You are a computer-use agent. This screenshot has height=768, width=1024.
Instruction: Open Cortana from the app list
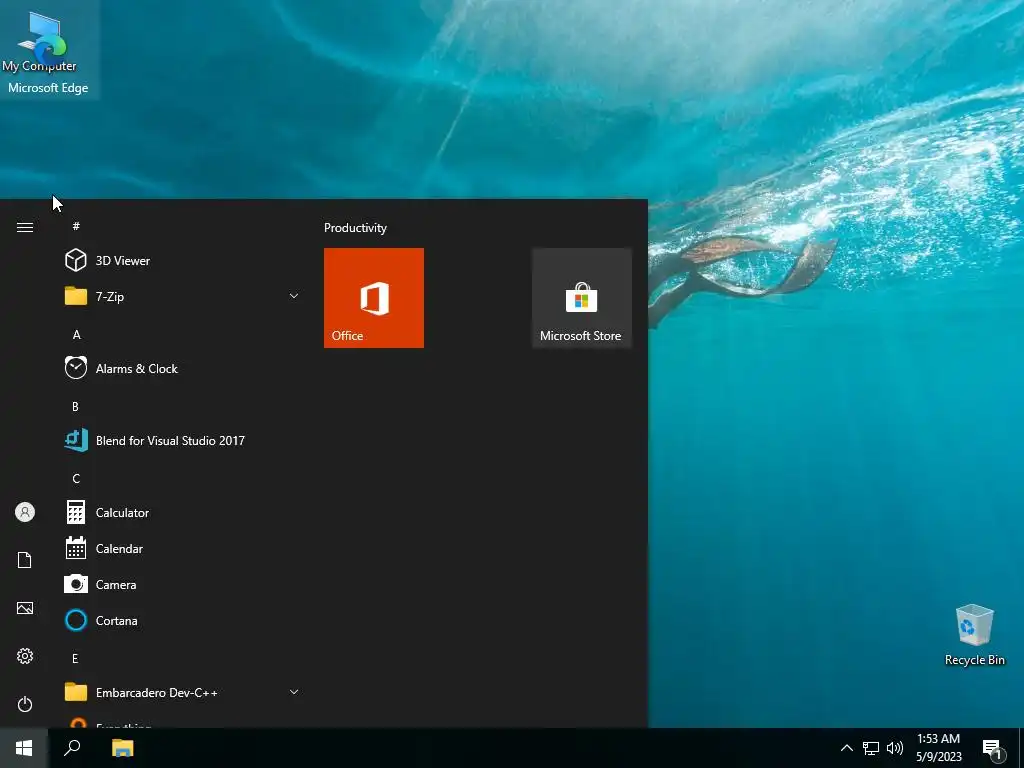(181, 620)
